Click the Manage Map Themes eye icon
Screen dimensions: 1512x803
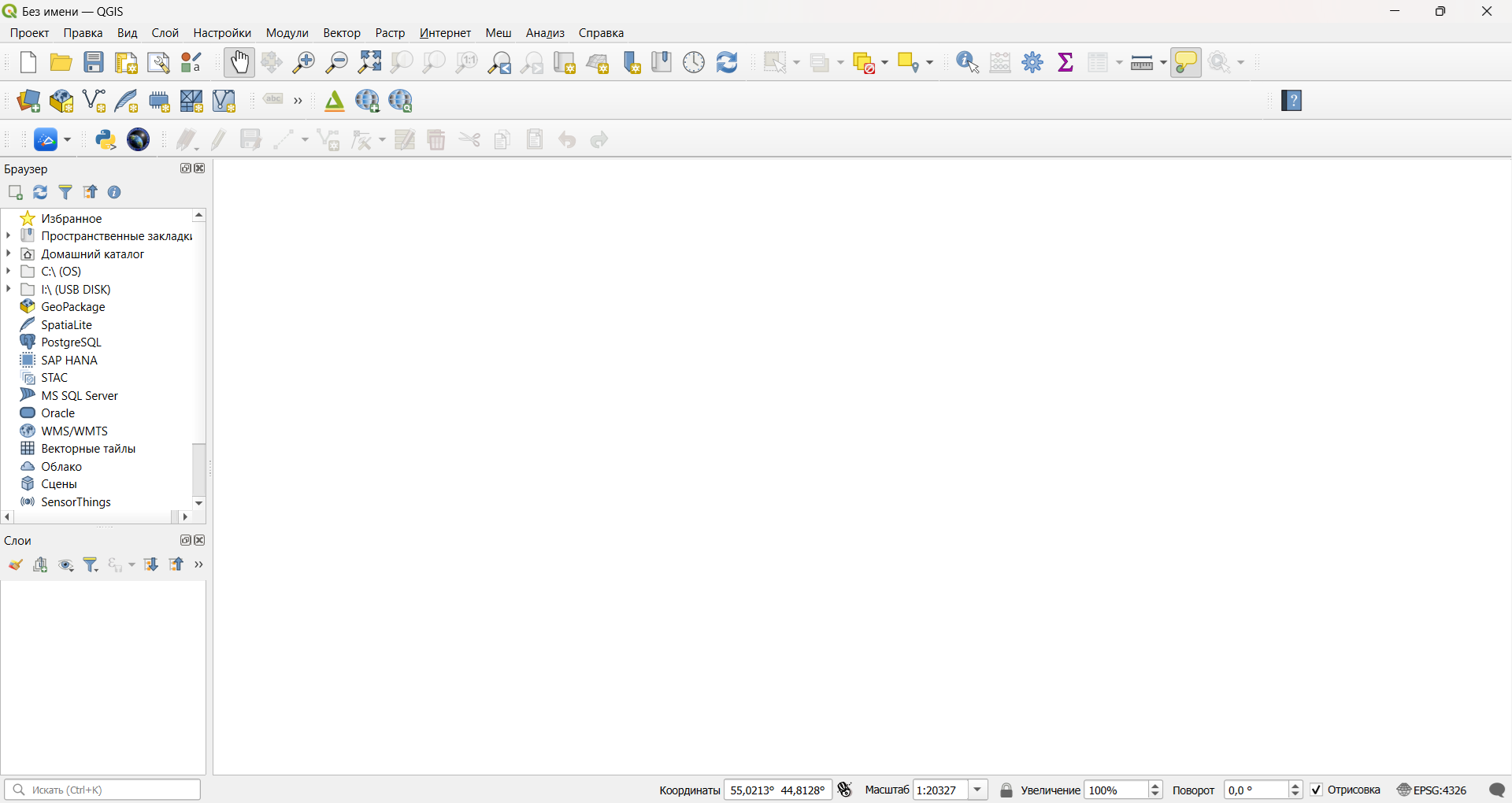point(66,565)
